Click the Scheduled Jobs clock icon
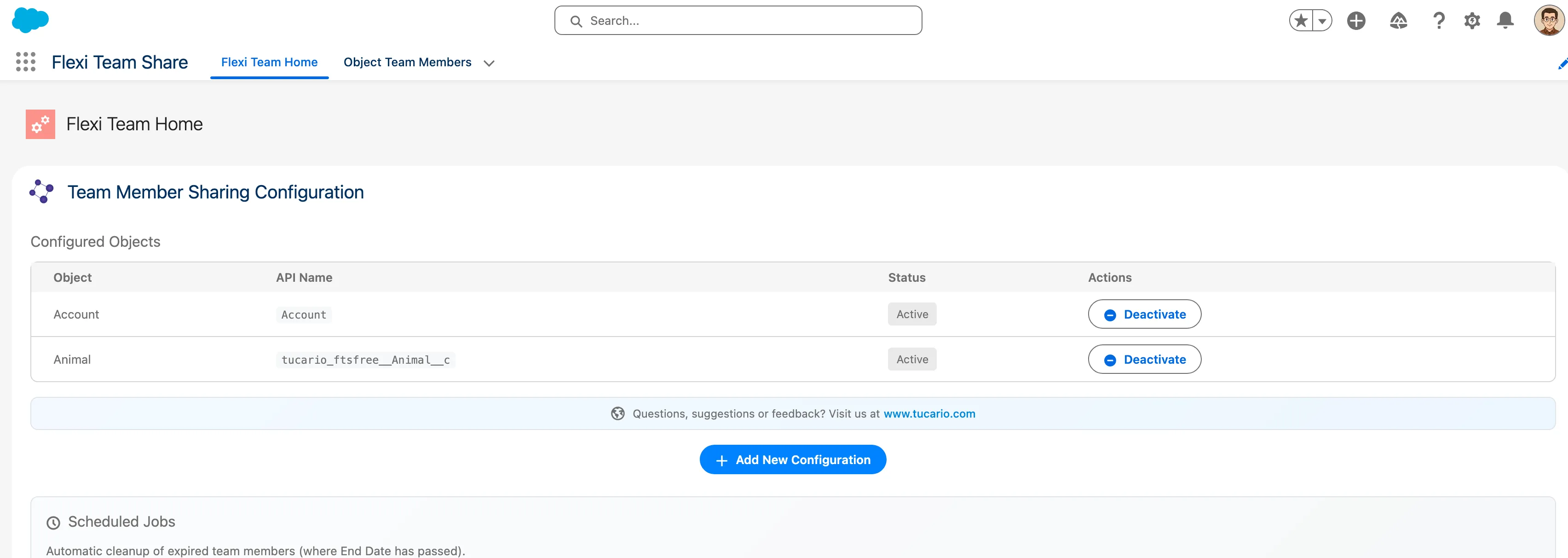The image size is (1568, 558). tap(53, 522)
